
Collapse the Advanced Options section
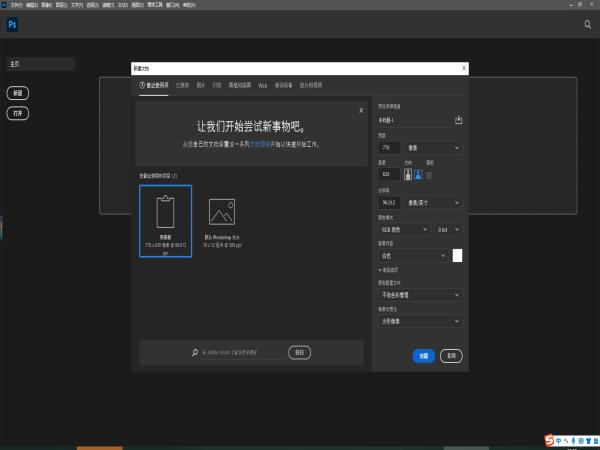pyautogui.click(x=380, y=270)
